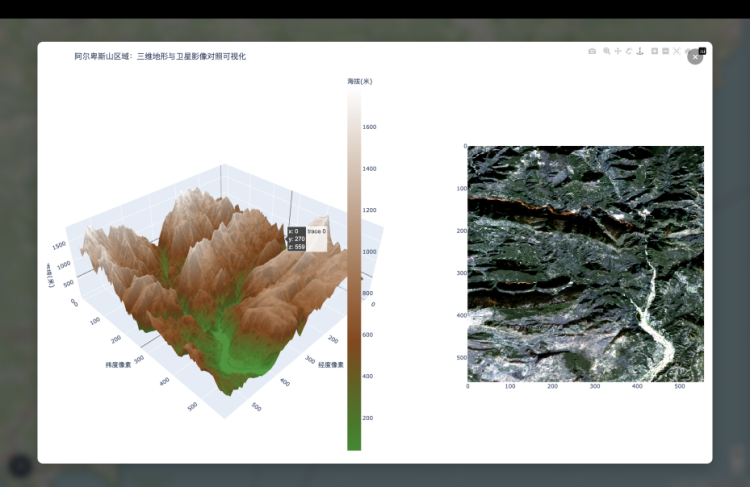This screenshot has width=750, height=487.
Task: Select the Zoom magnifier tool in modebar
Action: [x=606, y=51]
